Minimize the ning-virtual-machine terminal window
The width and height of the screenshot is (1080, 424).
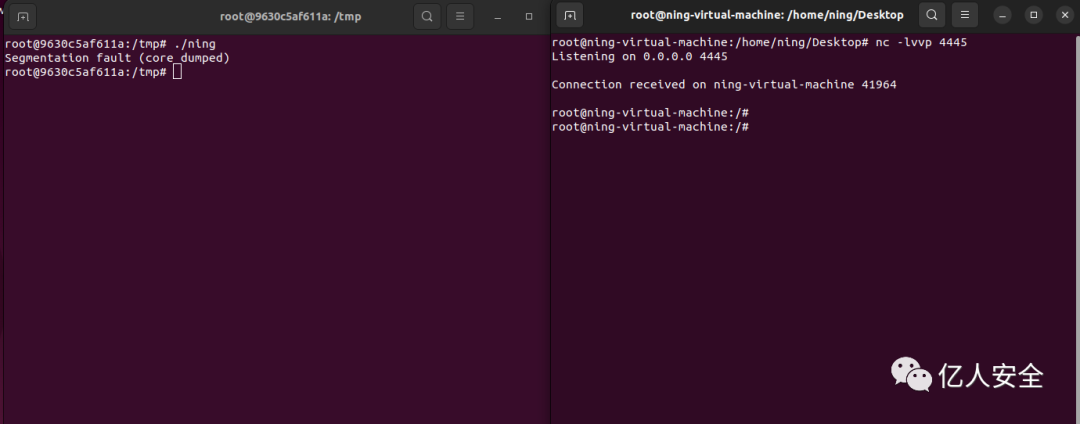1002,14
